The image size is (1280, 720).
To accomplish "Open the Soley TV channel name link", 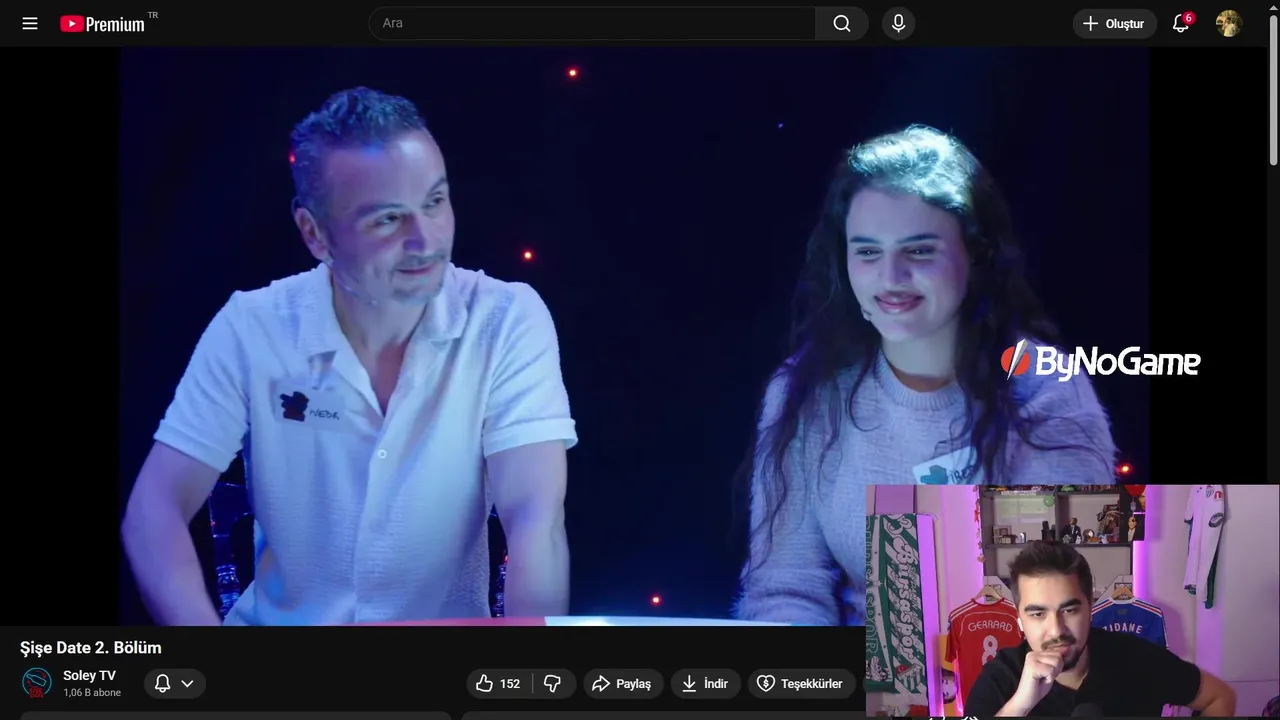I will point(89,676).
